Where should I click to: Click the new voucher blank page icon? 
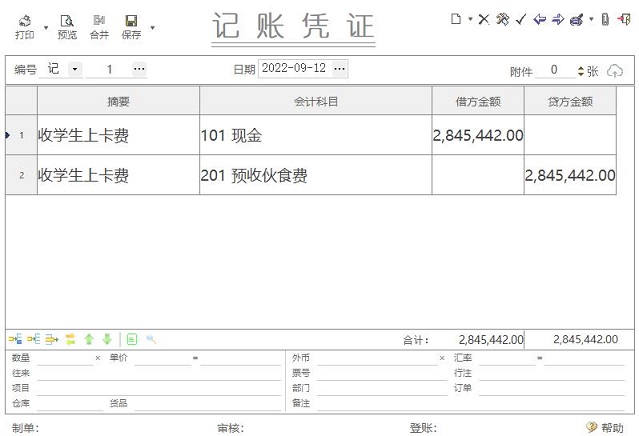[456, 19]
